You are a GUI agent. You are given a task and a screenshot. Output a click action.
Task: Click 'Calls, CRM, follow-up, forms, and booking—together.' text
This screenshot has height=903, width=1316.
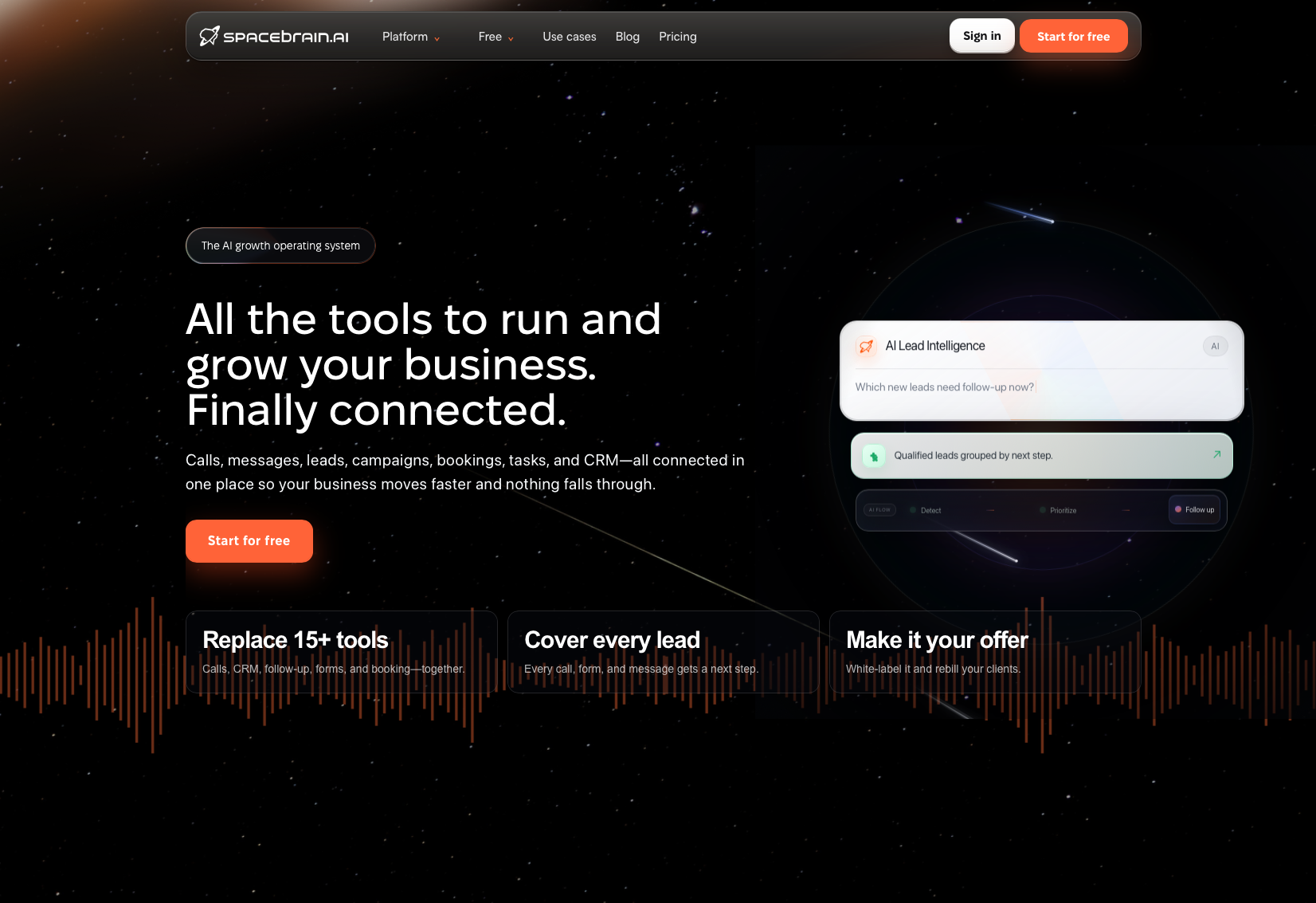coord(334,669)
